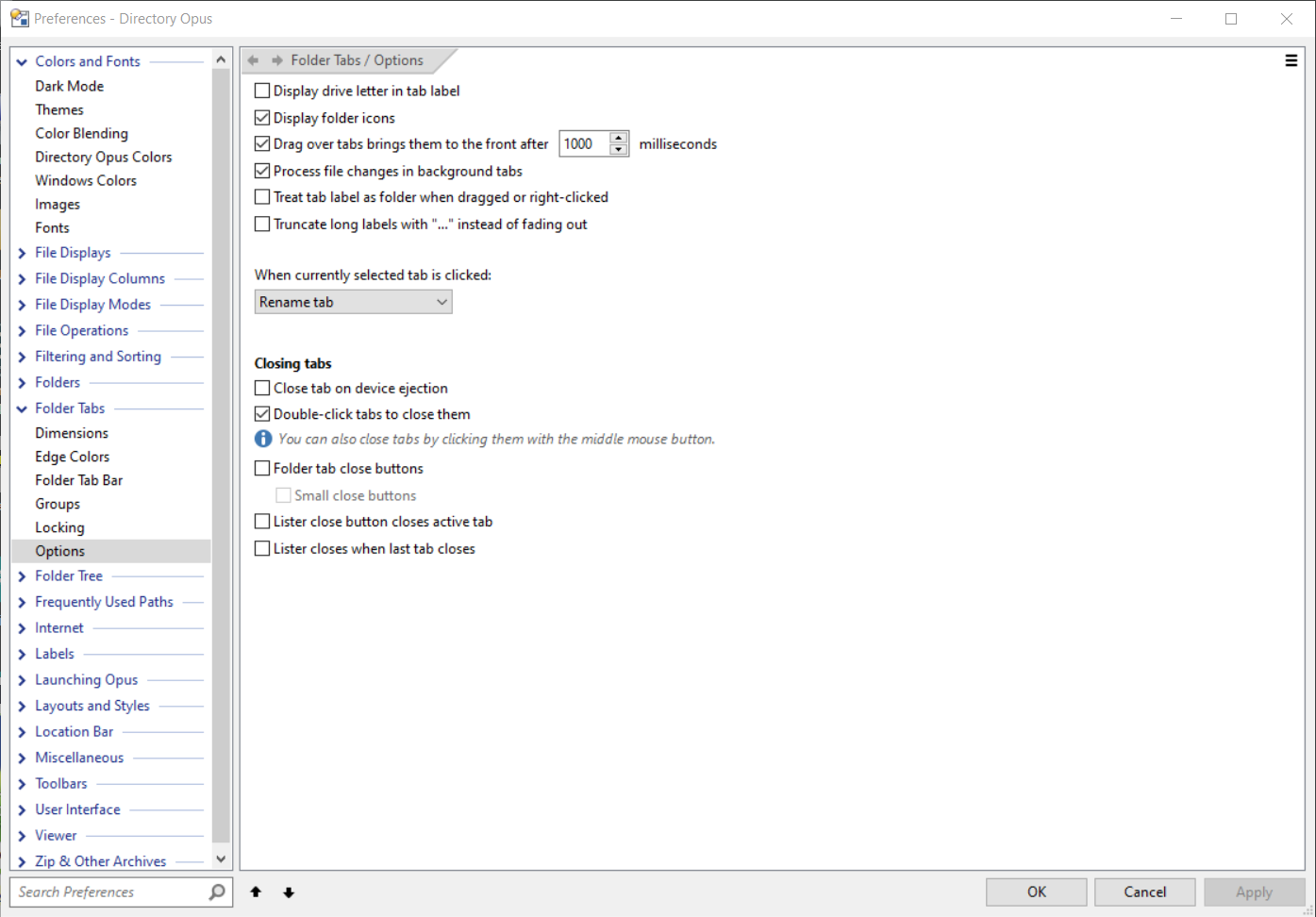This screenshot has height=917, width=1316.
Task: Expand the Filtering and Sorting section
Action: pos(22,357)
